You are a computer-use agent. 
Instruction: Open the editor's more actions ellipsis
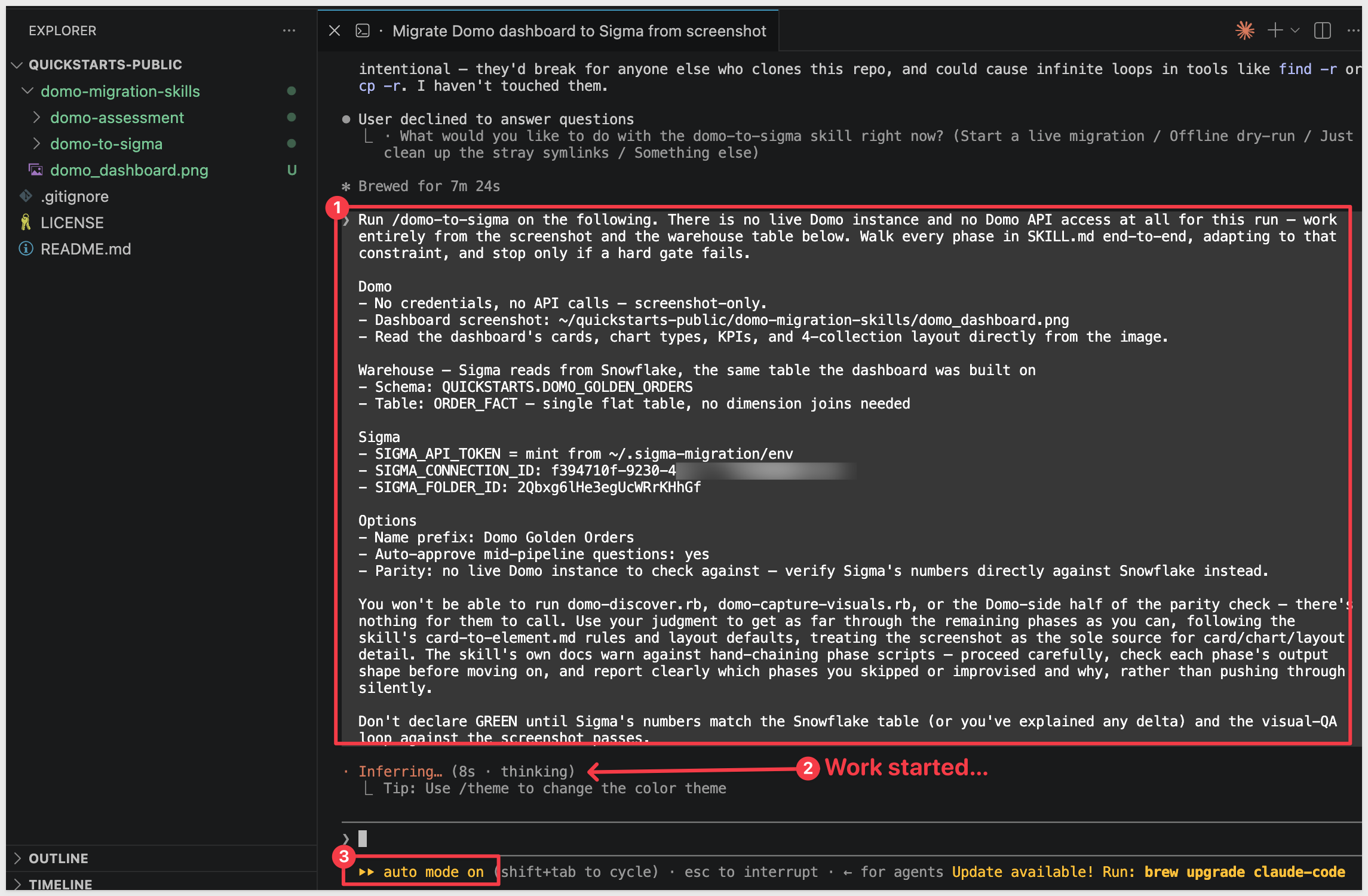click(1354, 30)
